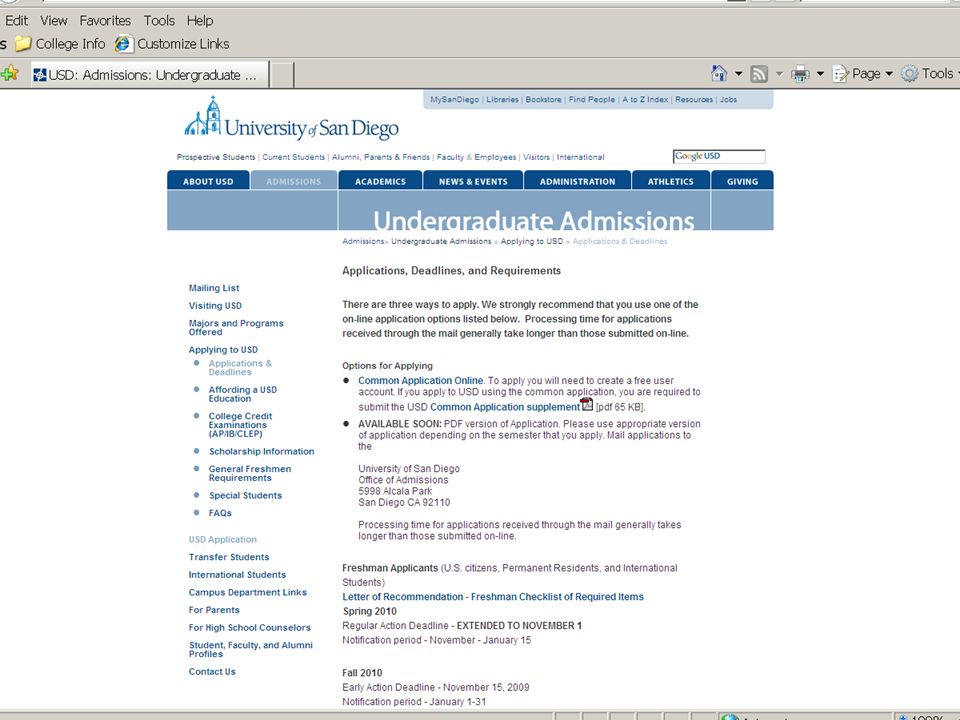Open the Bookstore link
The width and height of the screenshot is (960, 720).
pos(543,99)
